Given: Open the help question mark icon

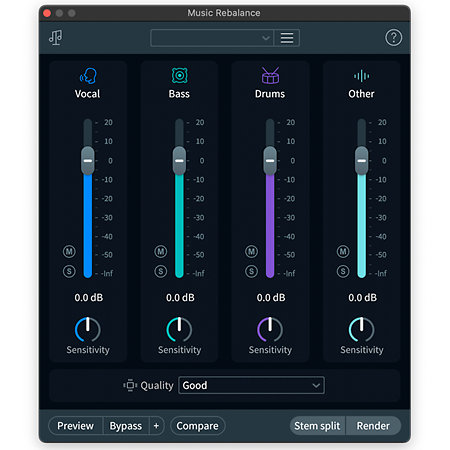Looking at the screenshot, I should click(x=393, y=38).
